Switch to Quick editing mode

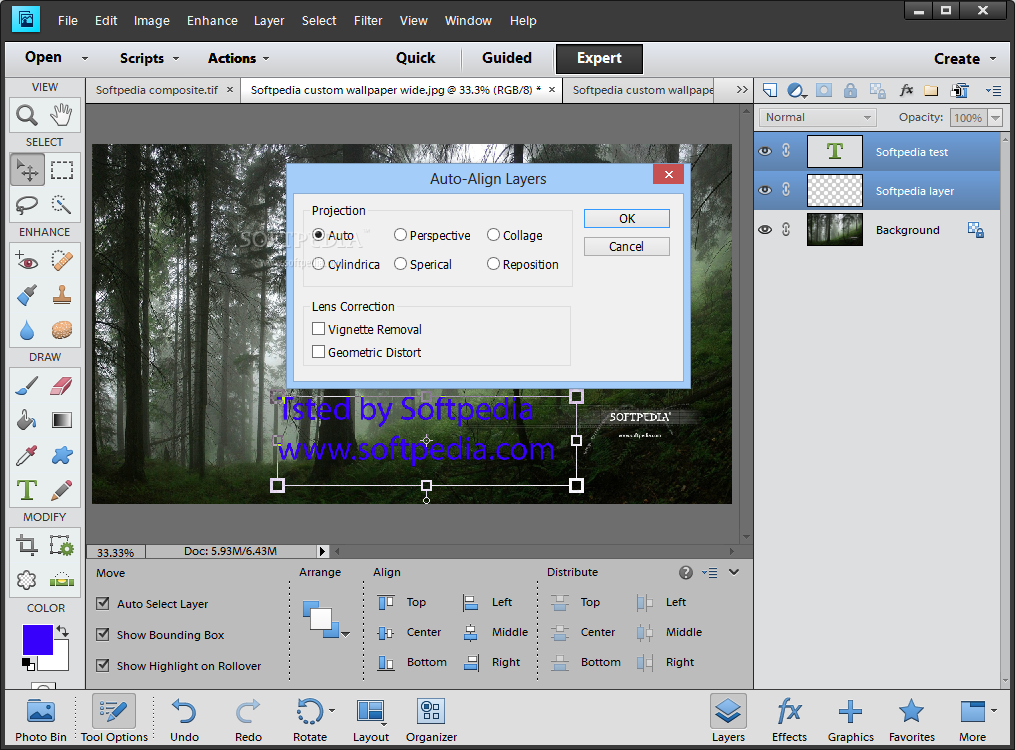click(x=416, y=58)
